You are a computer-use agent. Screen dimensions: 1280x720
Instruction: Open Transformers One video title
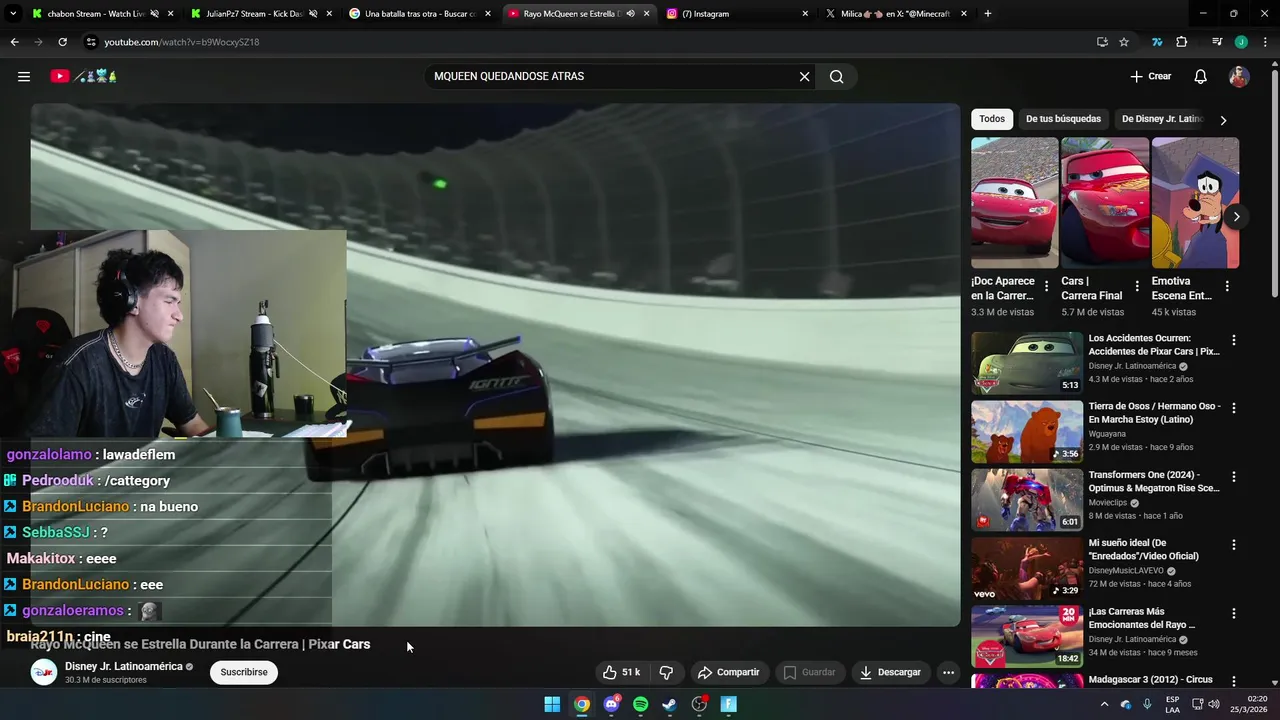(x=1154, y=481)
